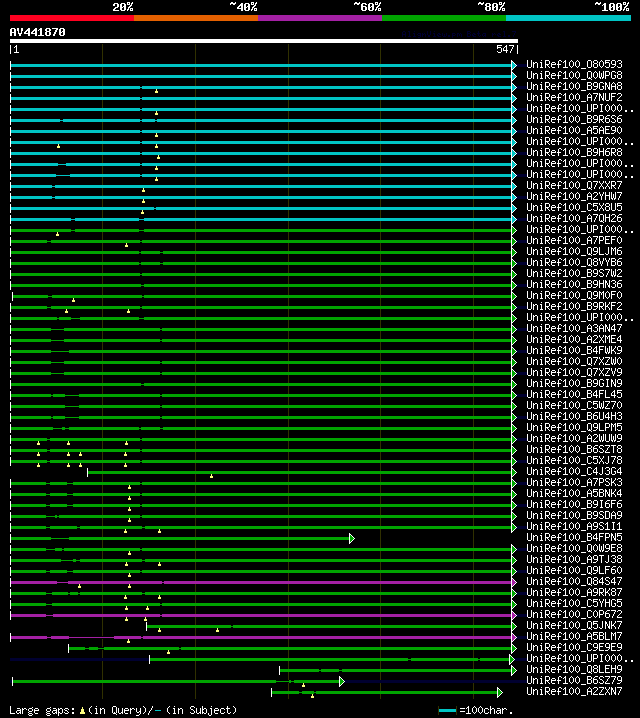The height and width of the screenshot is (718, 640).
Task: Open the UniRef100_A9S1I1 hit
Action: [x=574, y=526]
